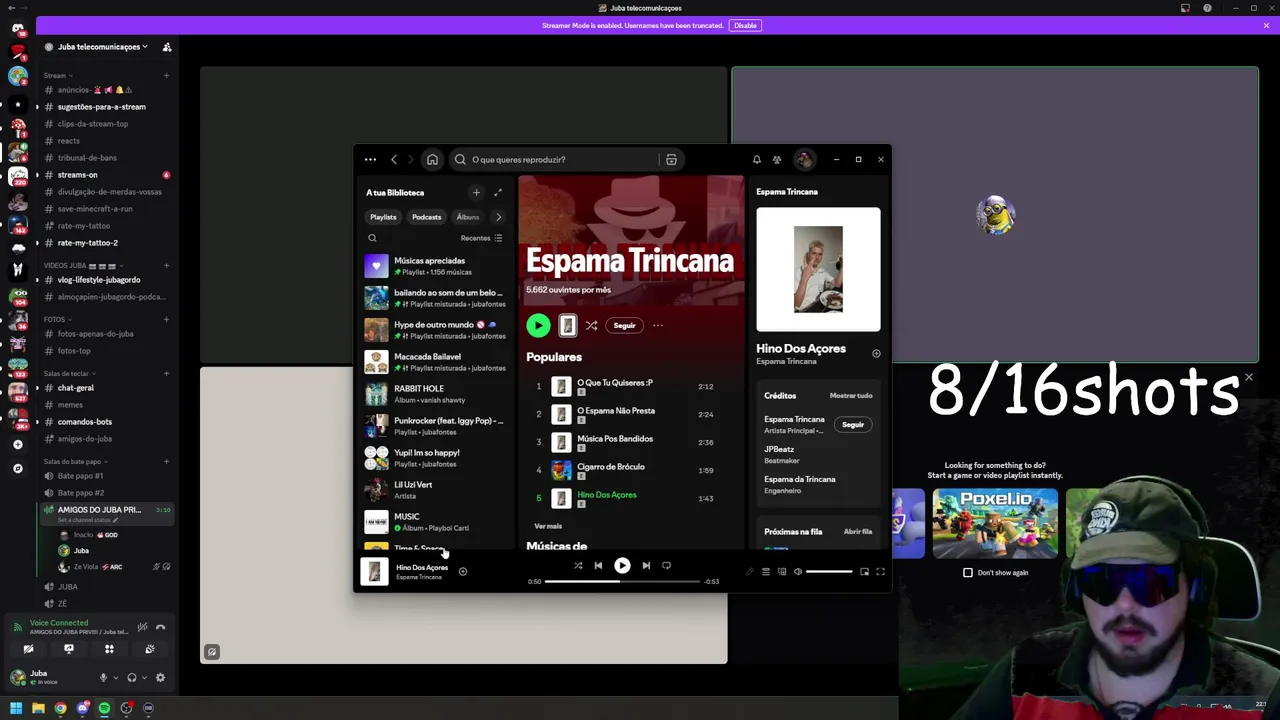Open Discord soundboard button
This screenshot has width=1280, height=720.
coord(150,649)
